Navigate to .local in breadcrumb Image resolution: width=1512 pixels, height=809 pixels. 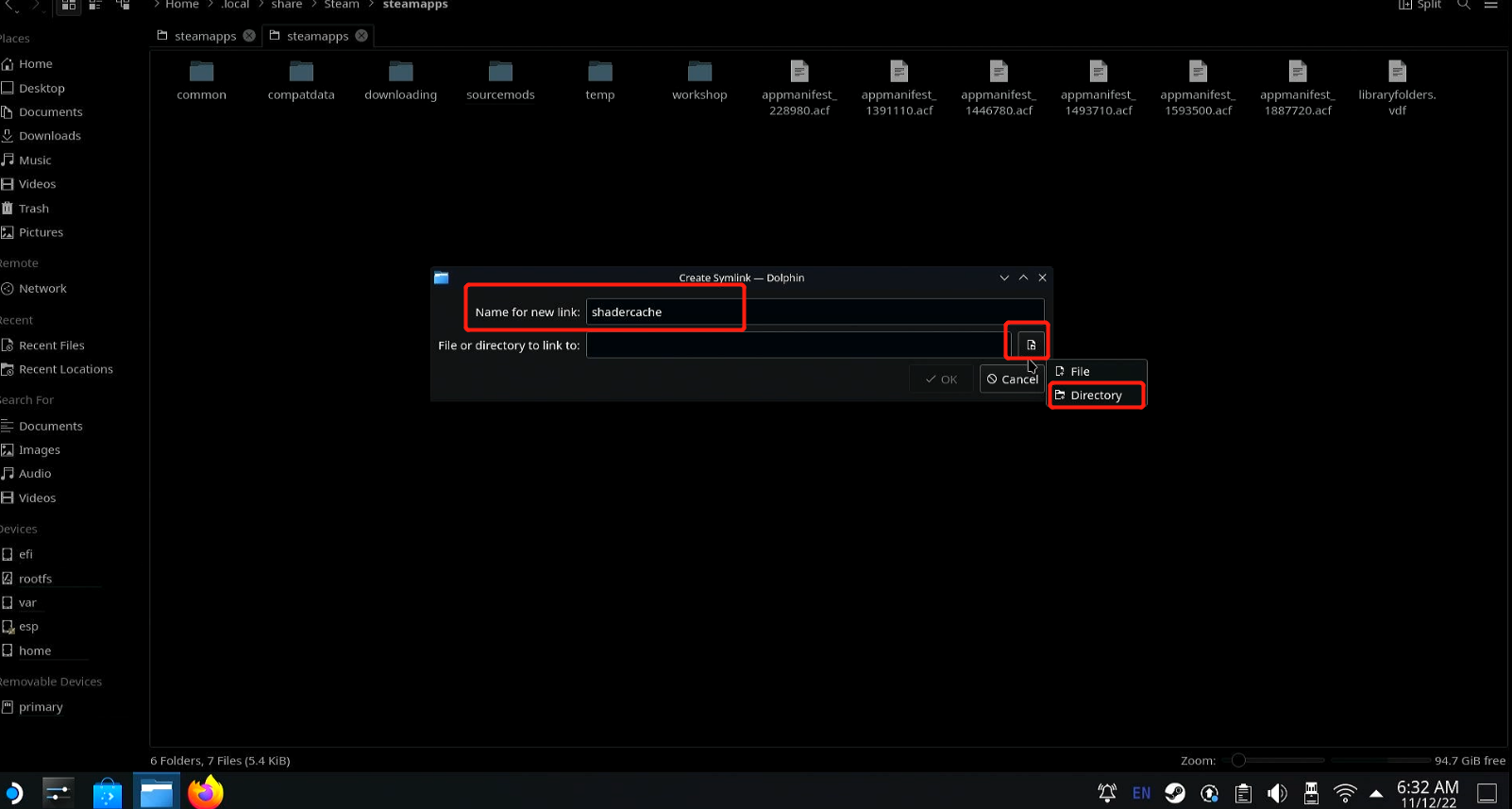(235, 5)
